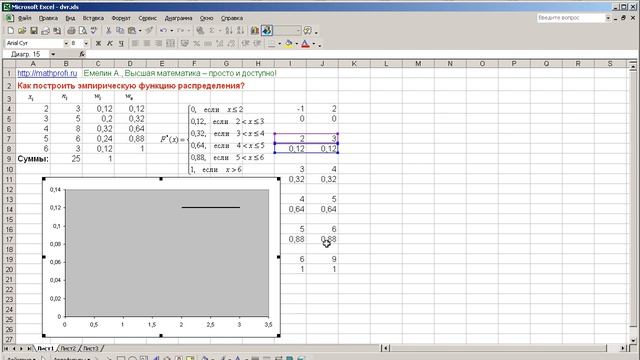Click Decrease Decimal icon
640x360 pixels.
(231, 43)
